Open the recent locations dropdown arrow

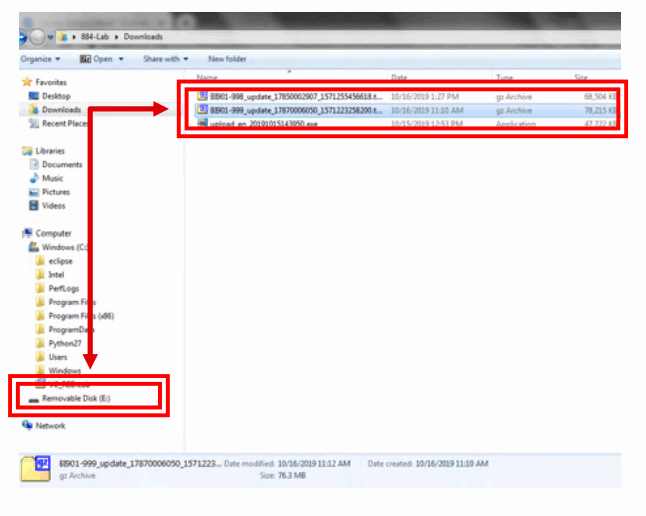click(50, 37)
